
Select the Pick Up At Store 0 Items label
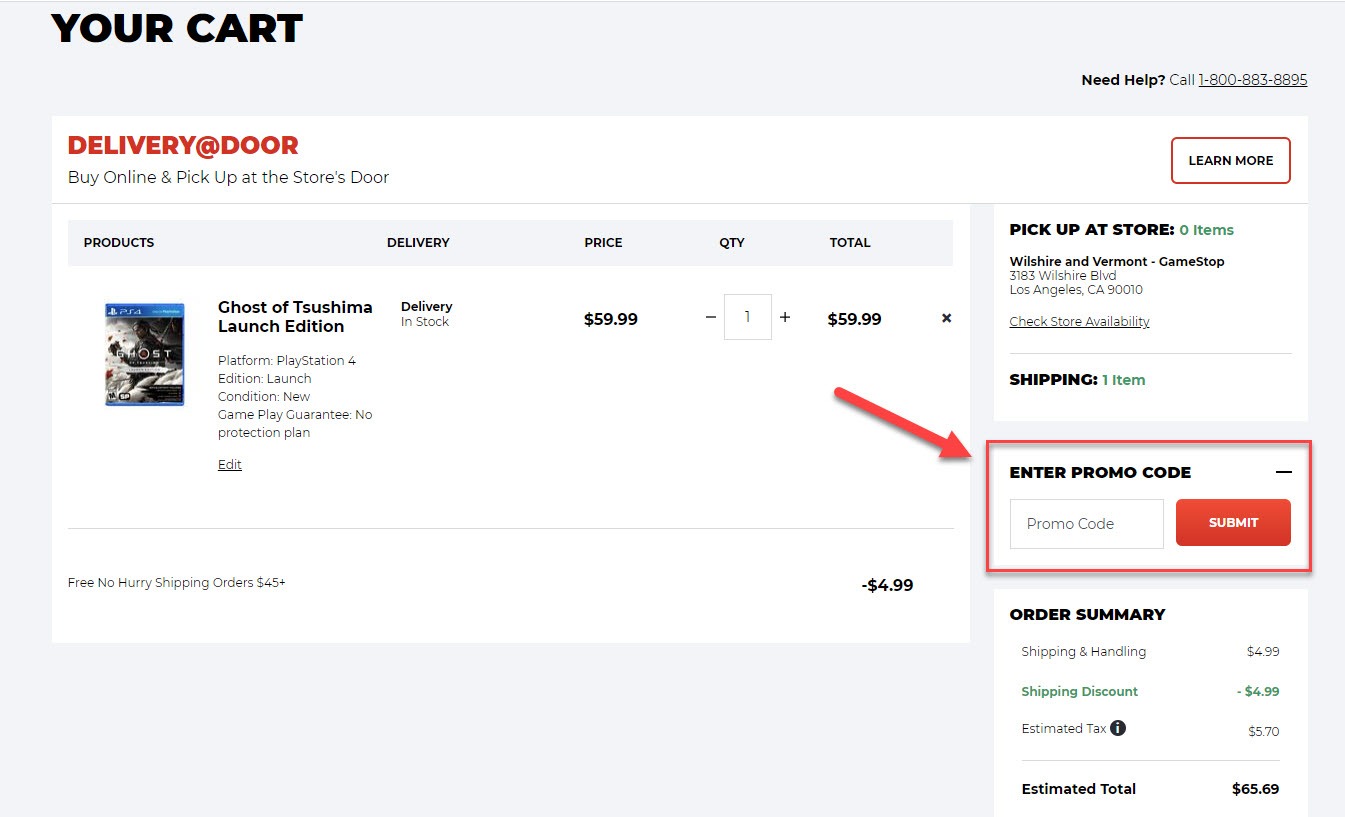pos(1122,230)
